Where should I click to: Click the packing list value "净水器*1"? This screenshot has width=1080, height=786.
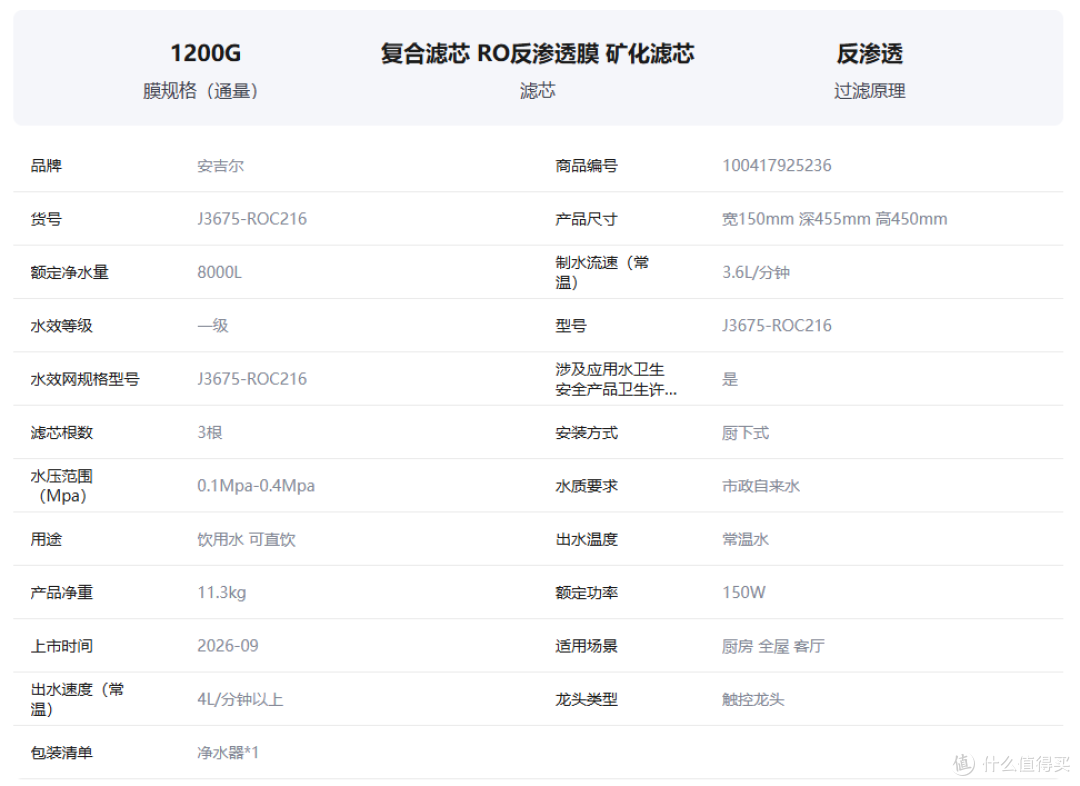coord(227,753)
